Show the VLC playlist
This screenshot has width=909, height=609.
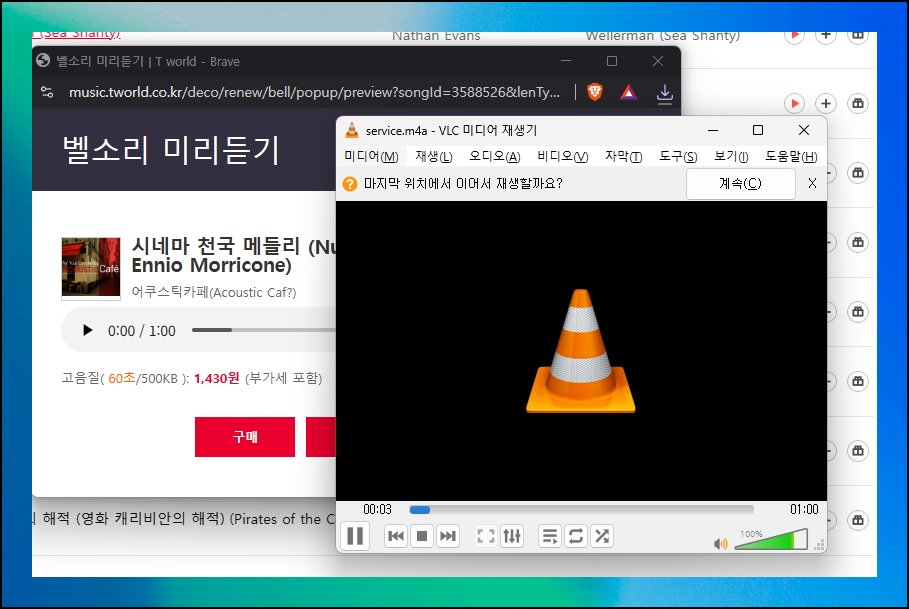click(550, 536)
